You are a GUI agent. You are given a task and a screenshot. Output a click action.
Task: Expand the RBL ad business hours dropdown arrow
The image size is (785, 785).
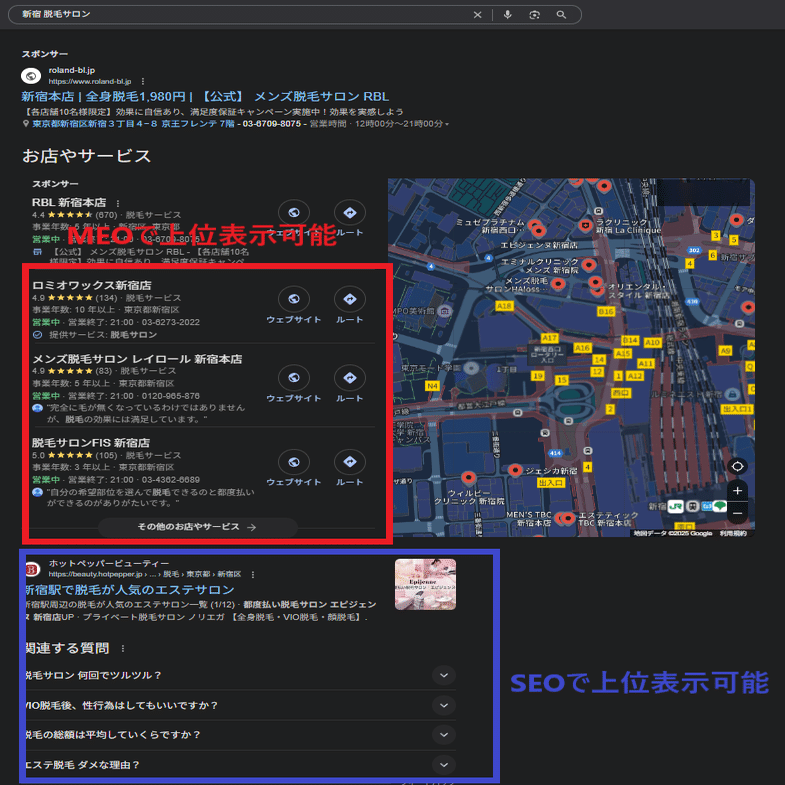click(x=447, y=124)
